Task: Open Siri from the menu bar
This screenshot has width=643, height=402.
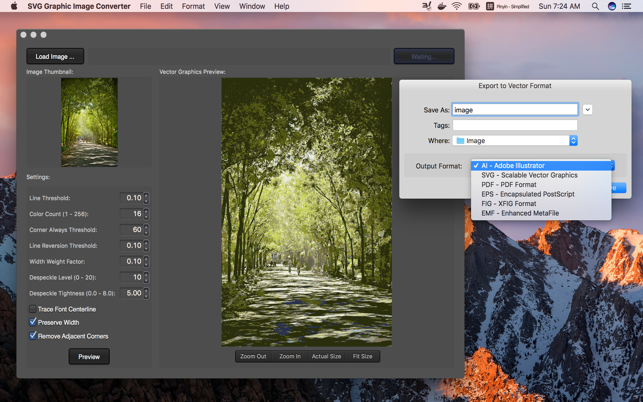Action: tap(612, 6)
